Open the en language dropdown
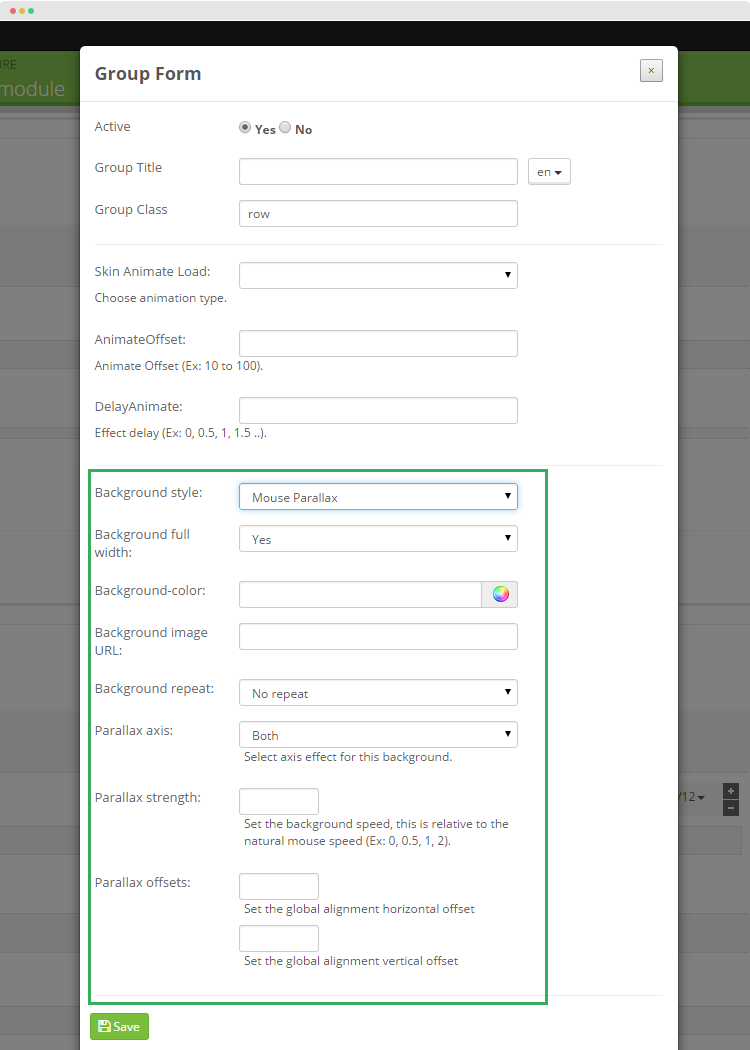Image resolution: width=750 pixels, height=1050 pixels. click(x=549, y=171)
